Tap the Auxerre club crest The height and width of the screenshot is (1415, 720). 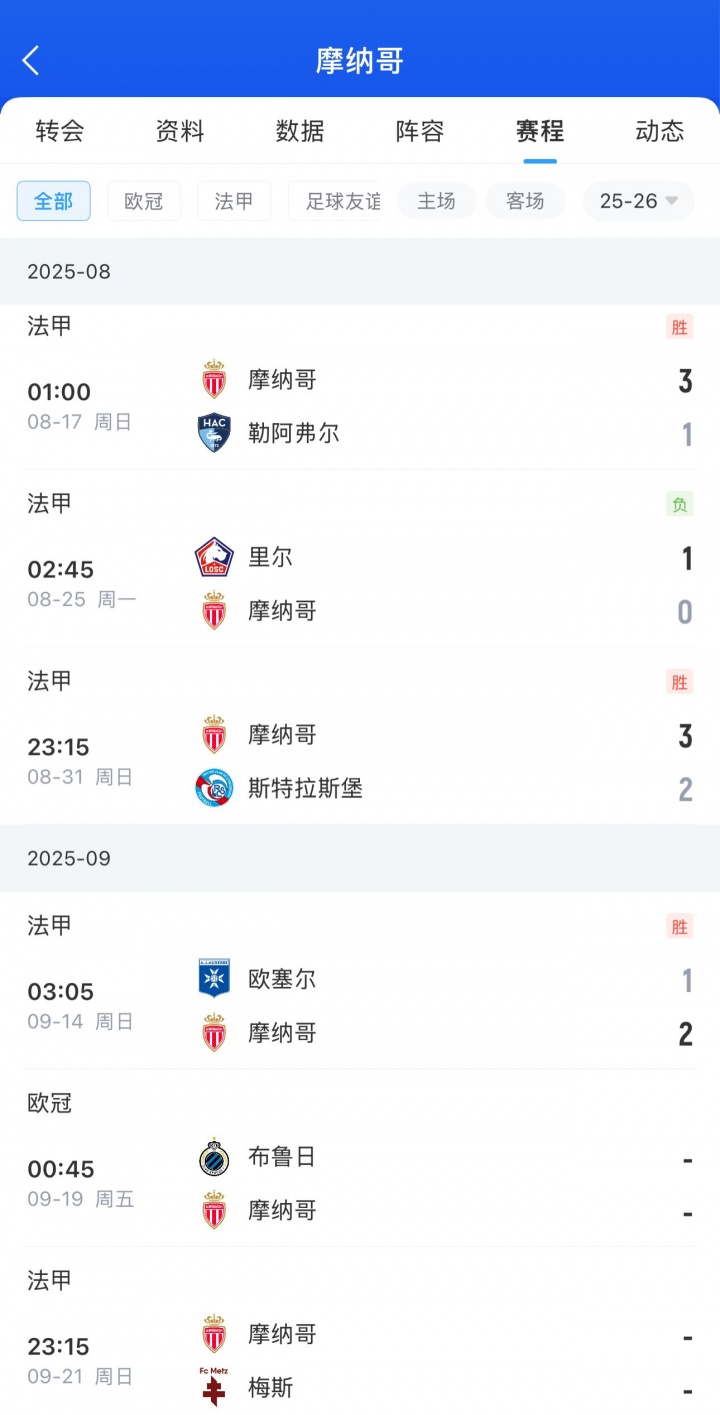coord(214,979)
